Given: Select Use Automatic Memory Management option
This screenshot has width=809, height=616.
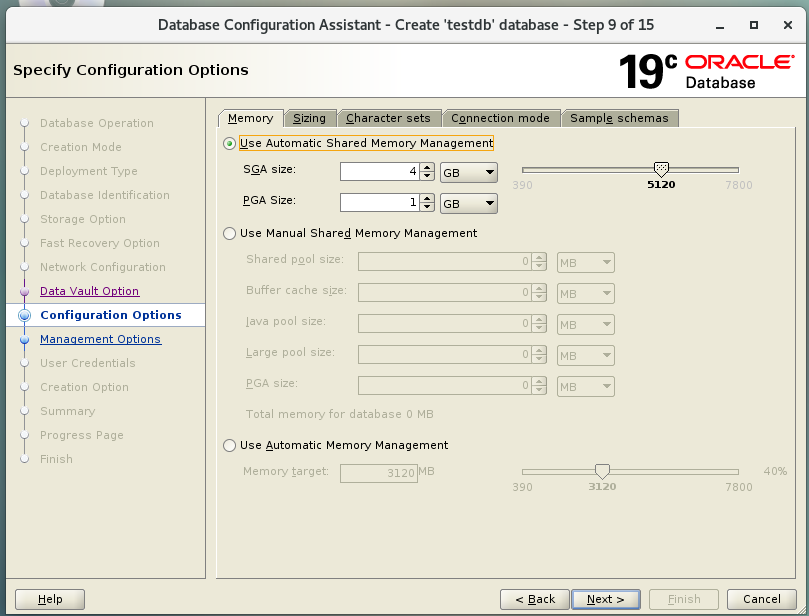Looking at the screenshot, I should coord(230,445).
